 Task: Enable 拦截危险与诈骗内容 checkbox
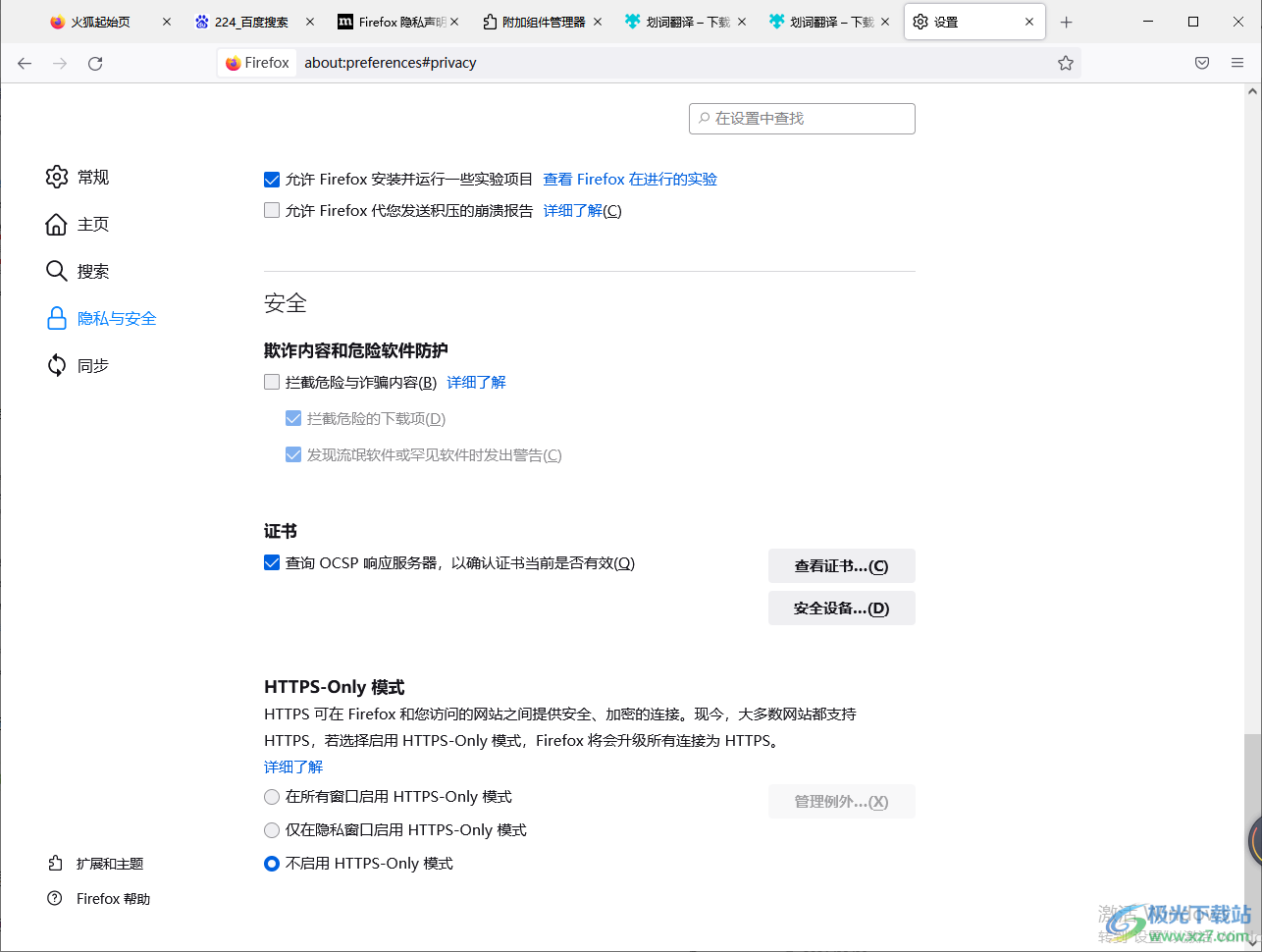272,382
